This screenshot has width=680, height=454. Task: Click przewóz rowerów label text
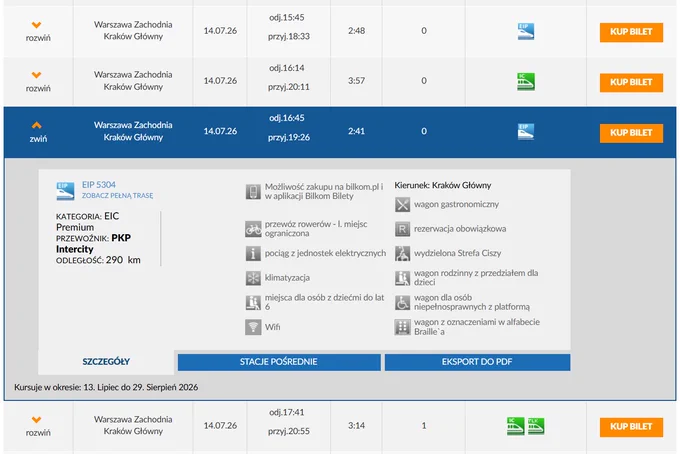tap(316, 229)
